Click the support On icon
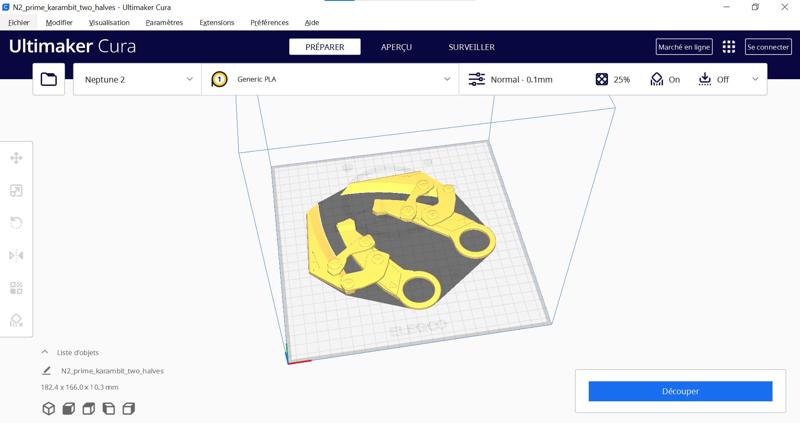Screen dimensions: 800x423 657,79
